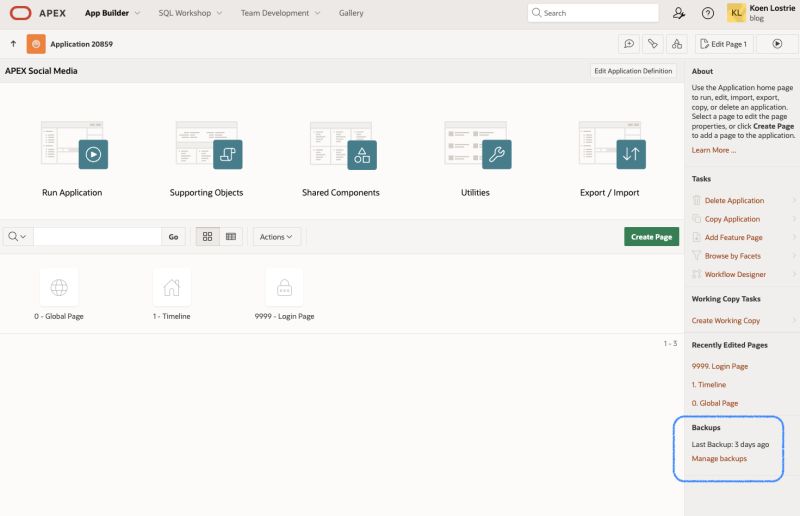
Task: Click the Edit Page 1 button
Action: pyautogui.click(x=723, y=44)
